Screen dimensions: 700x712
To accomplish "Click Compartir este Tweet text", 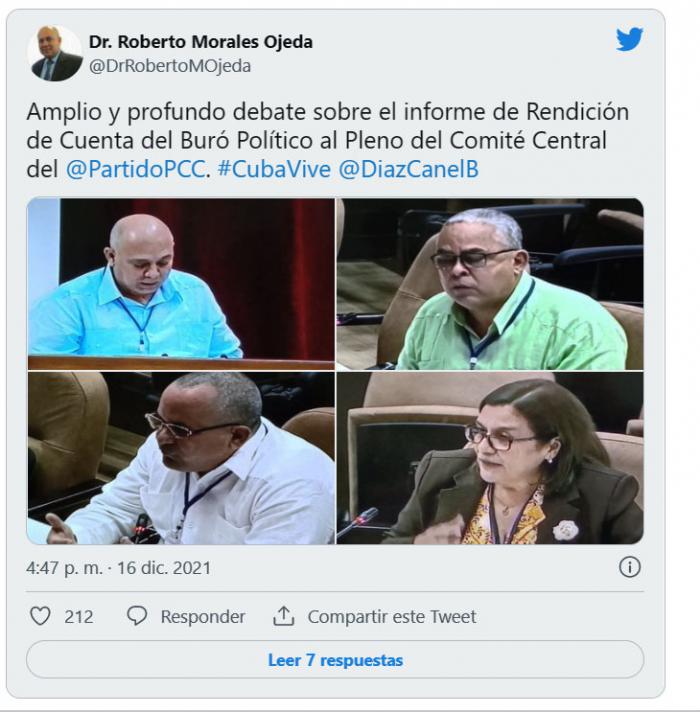I will click(x=392, y=617).
